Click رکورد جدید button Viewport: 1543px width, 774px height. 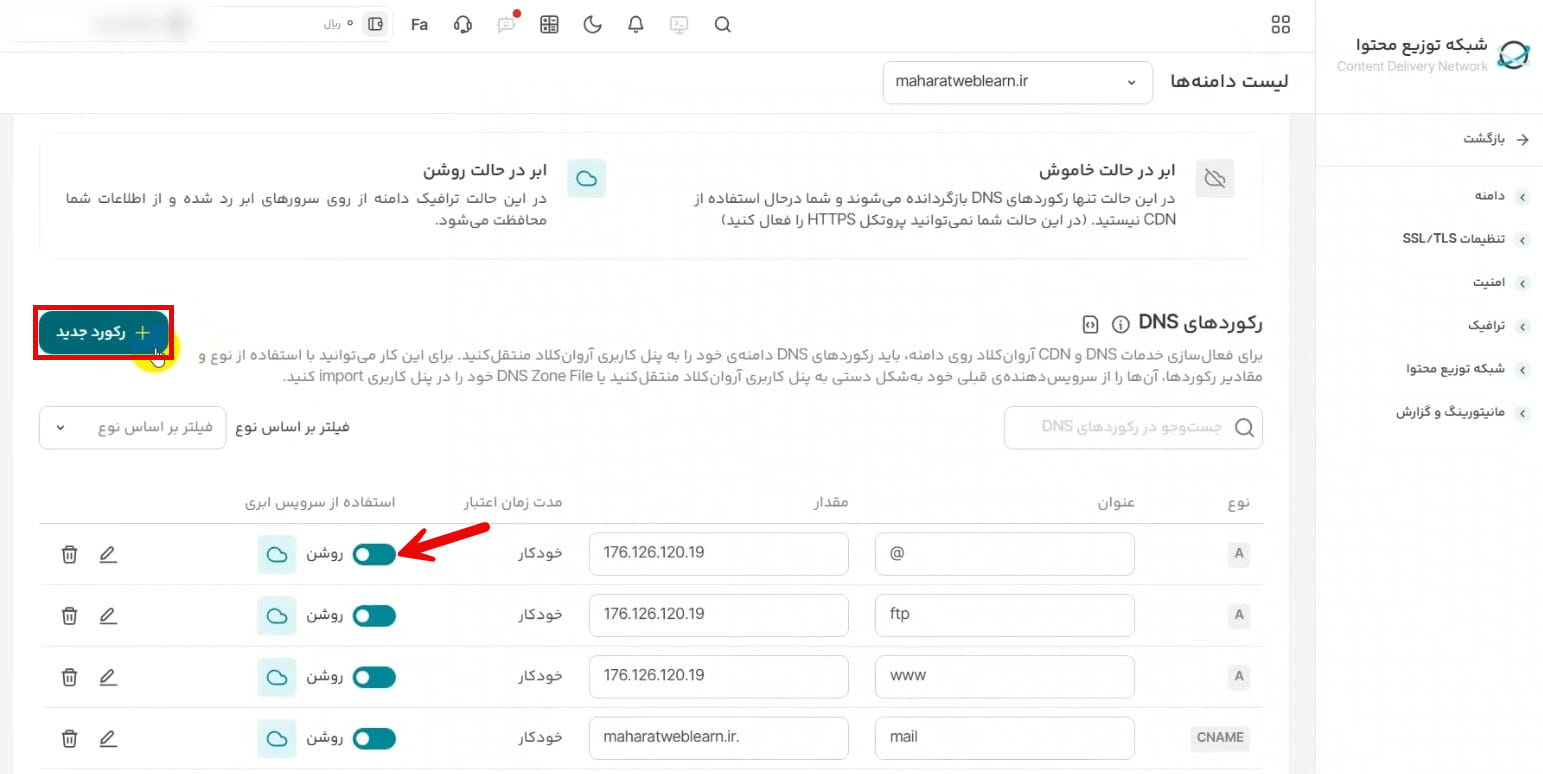[104, 333]
